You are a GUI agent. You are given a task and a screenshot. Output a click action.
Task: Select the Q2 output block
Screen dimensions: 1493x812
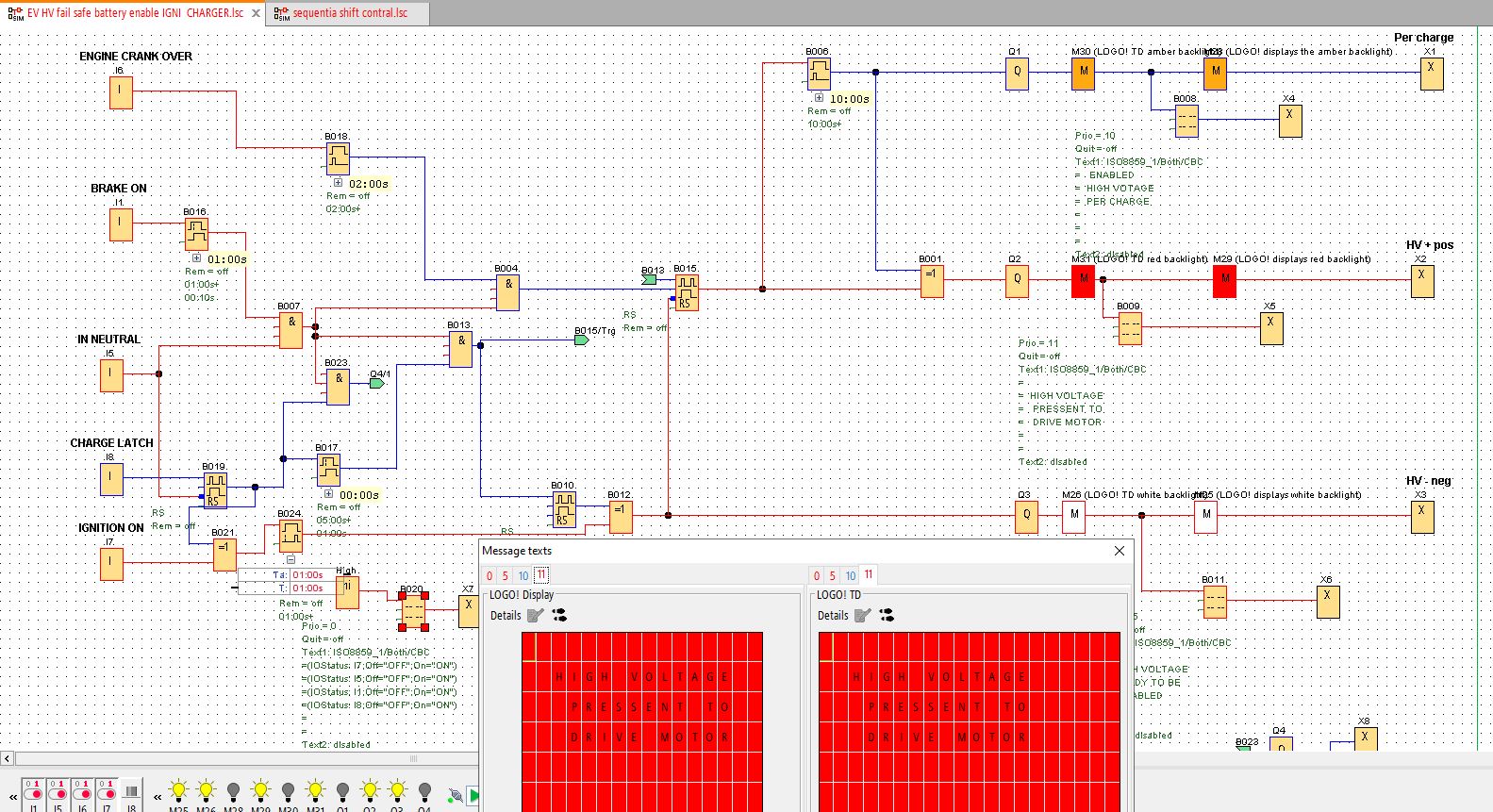click(x=1017, y=279)
